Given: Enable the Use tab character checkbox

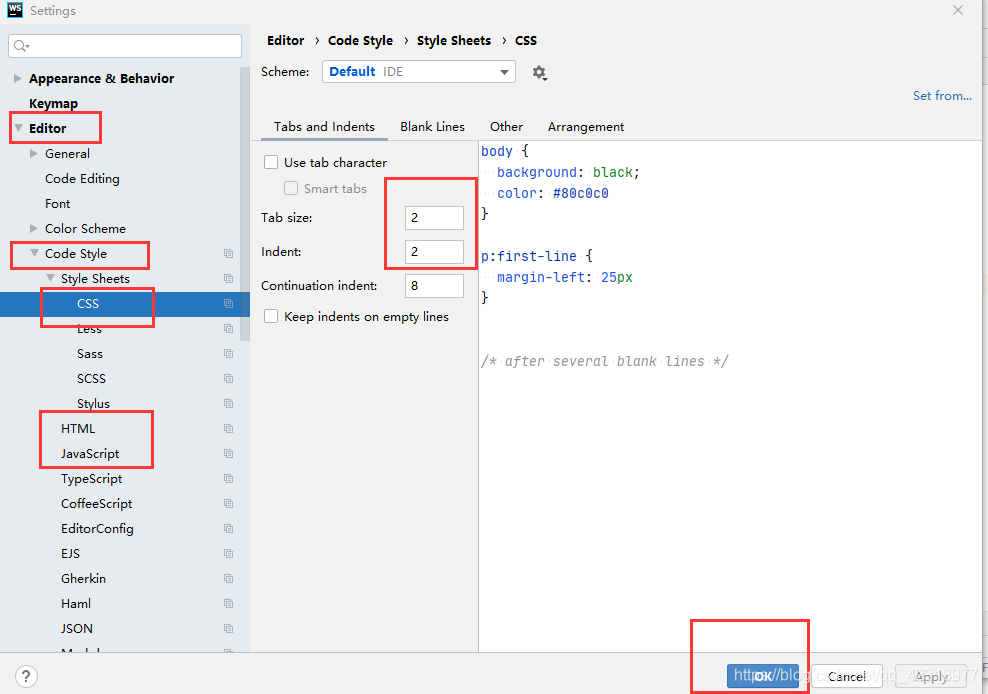Looking at the screenshot, I should (271, 163).
